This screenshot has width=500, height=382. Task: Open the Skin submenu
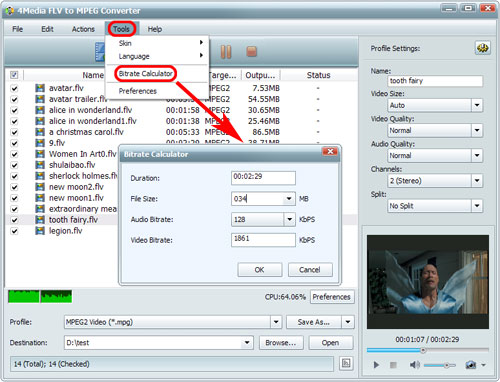point(157,43)
